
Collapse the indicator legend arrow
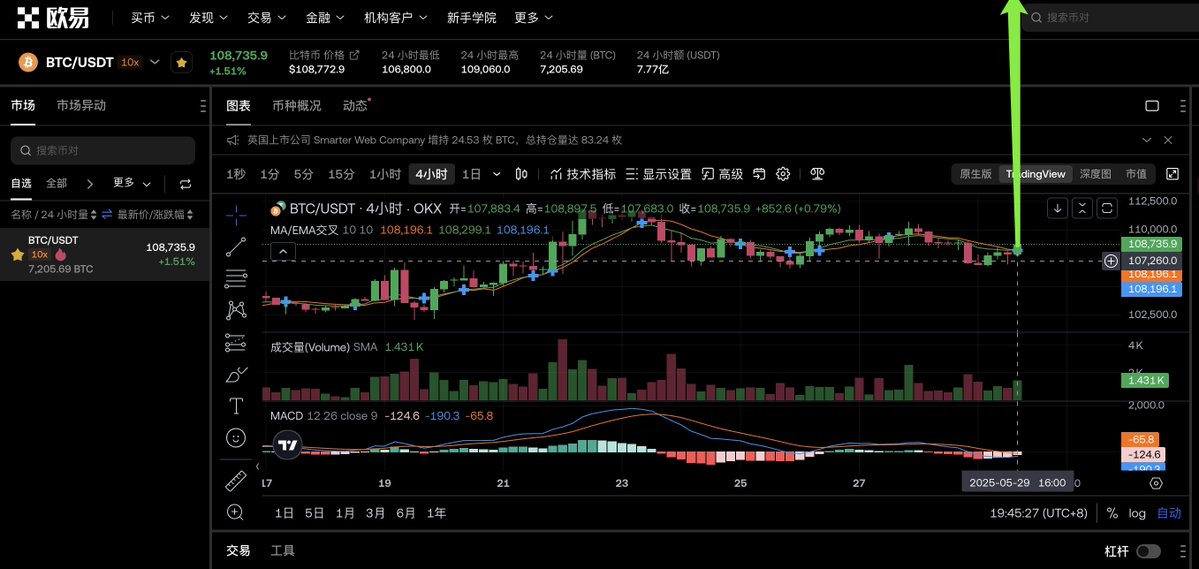coord(282,251)
